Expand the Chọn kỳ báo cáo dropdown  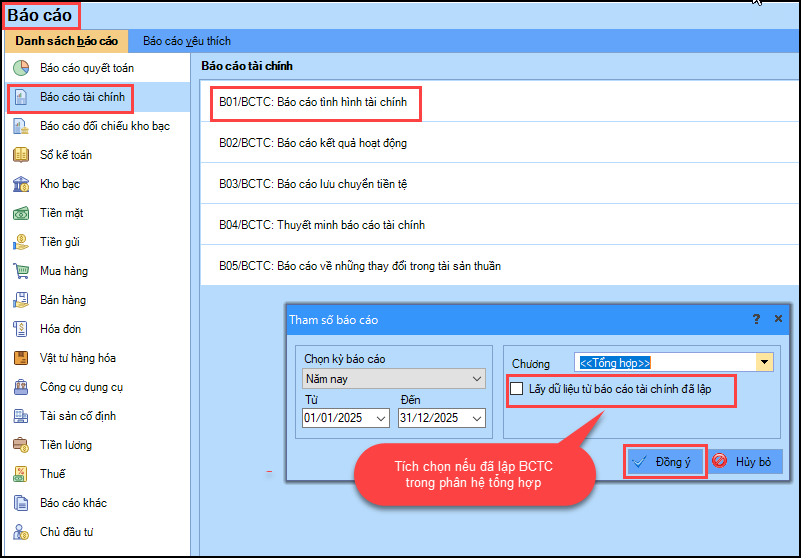point(476,379)
